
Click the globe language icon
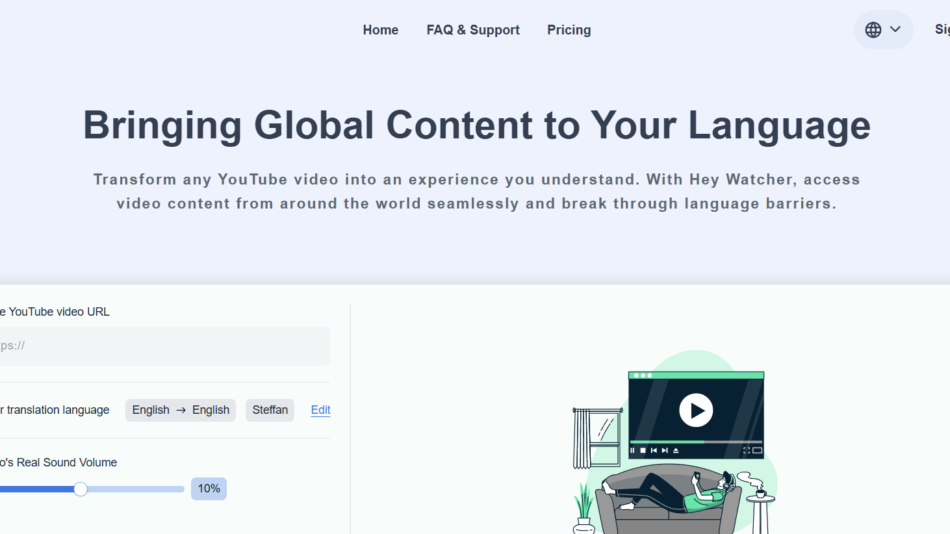point(873,30)
